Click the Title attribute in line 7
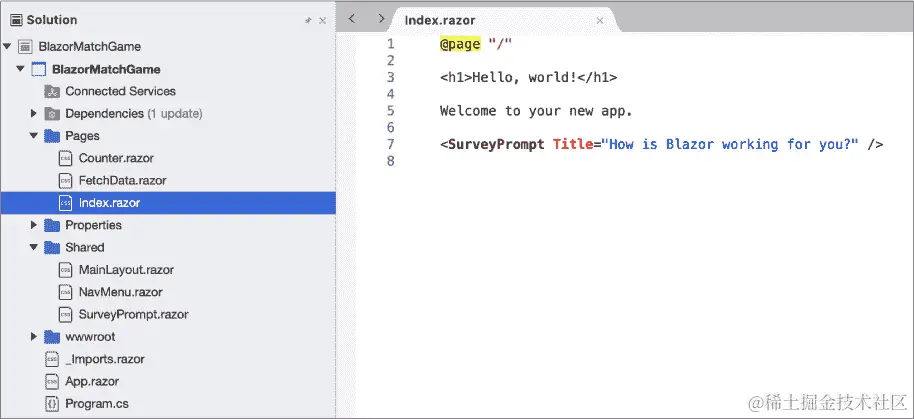Viewport: 914px width, 419px height. tap(573, 145)
